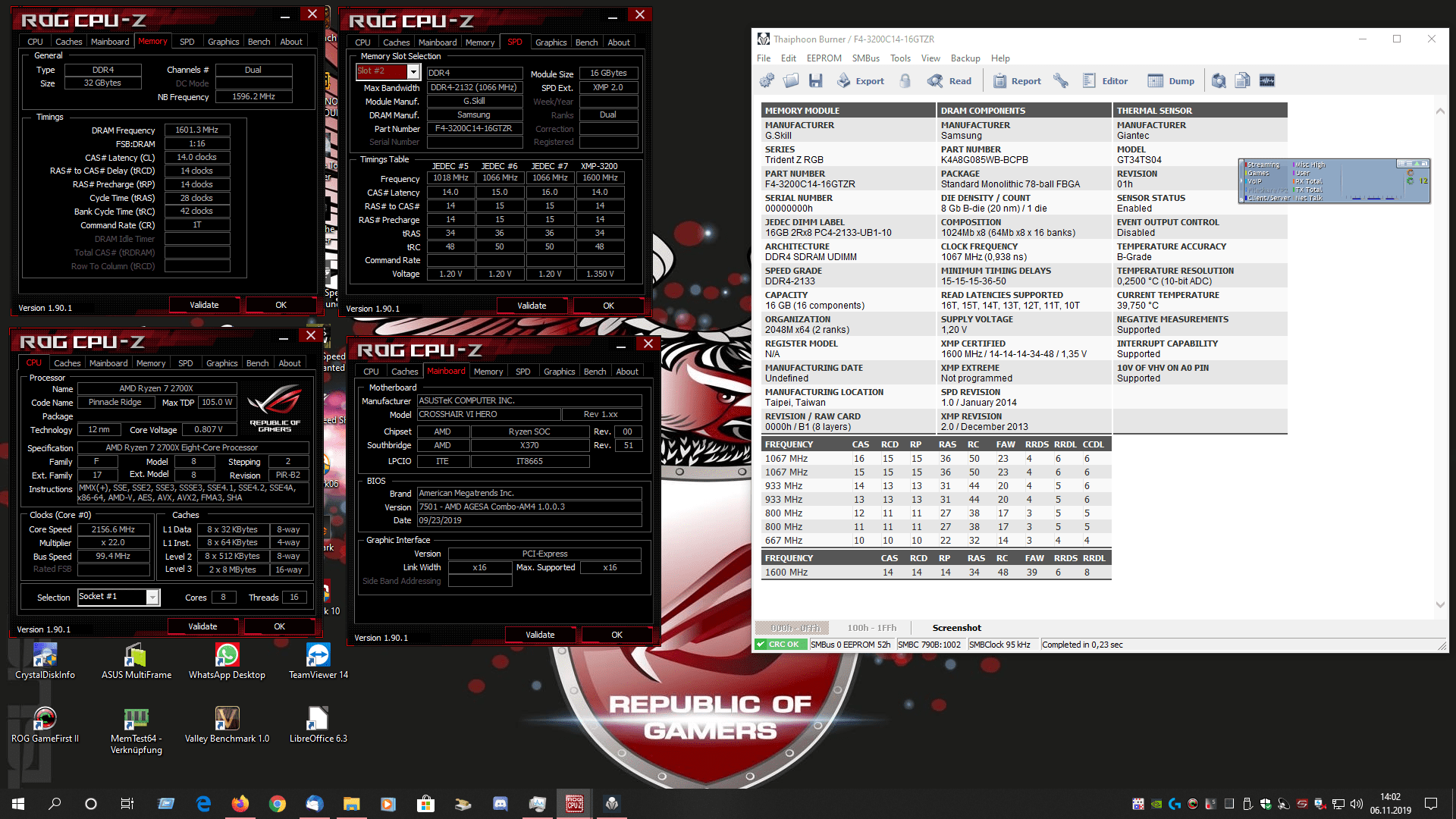Viewport: 1456px width, 819px height.
Task: Click the floppy disk save icon in Thaiphoon Burner
Action: [816, 80]
